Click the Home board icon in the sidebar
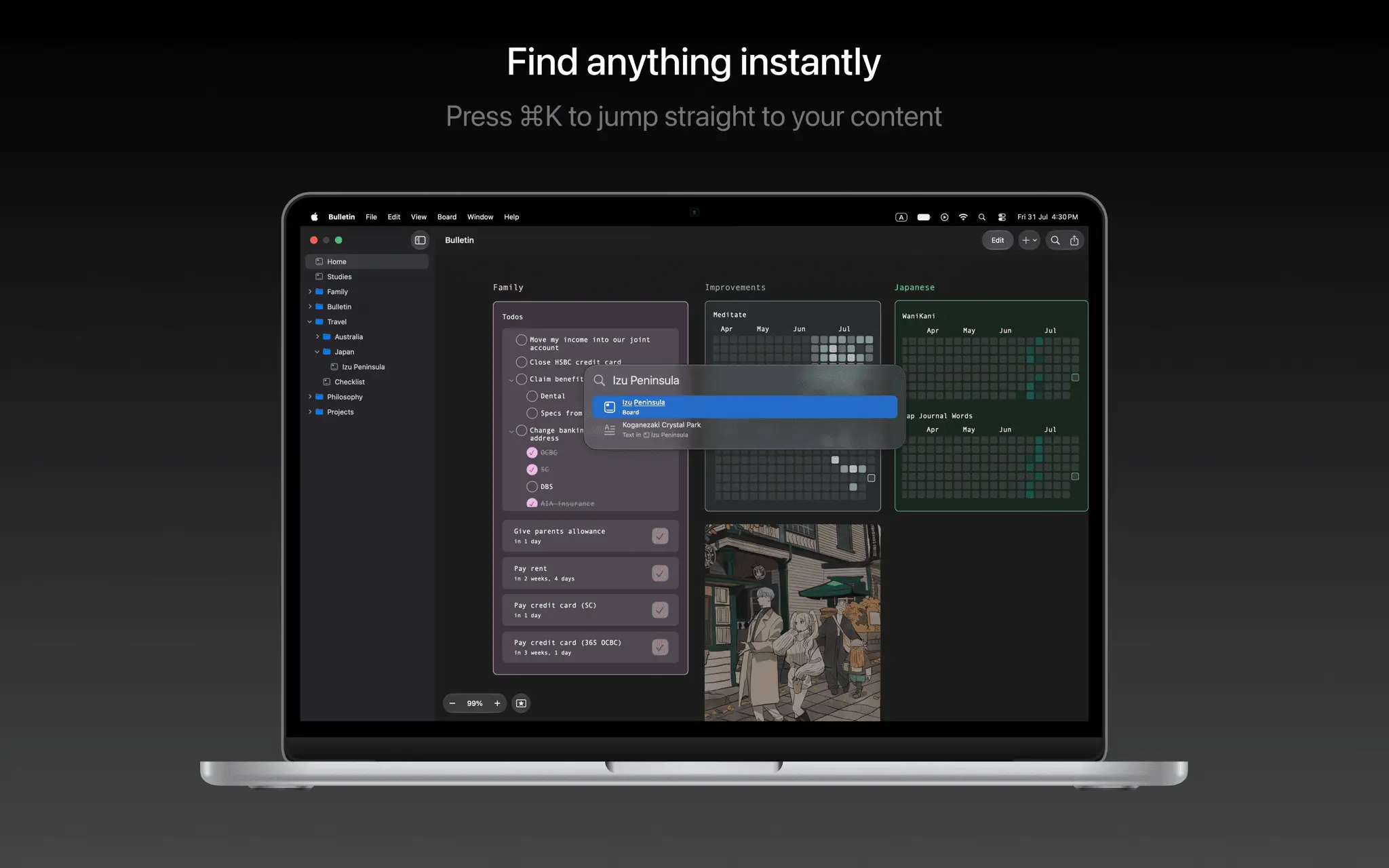1389x868 pixels. click(x=319, y=262)
